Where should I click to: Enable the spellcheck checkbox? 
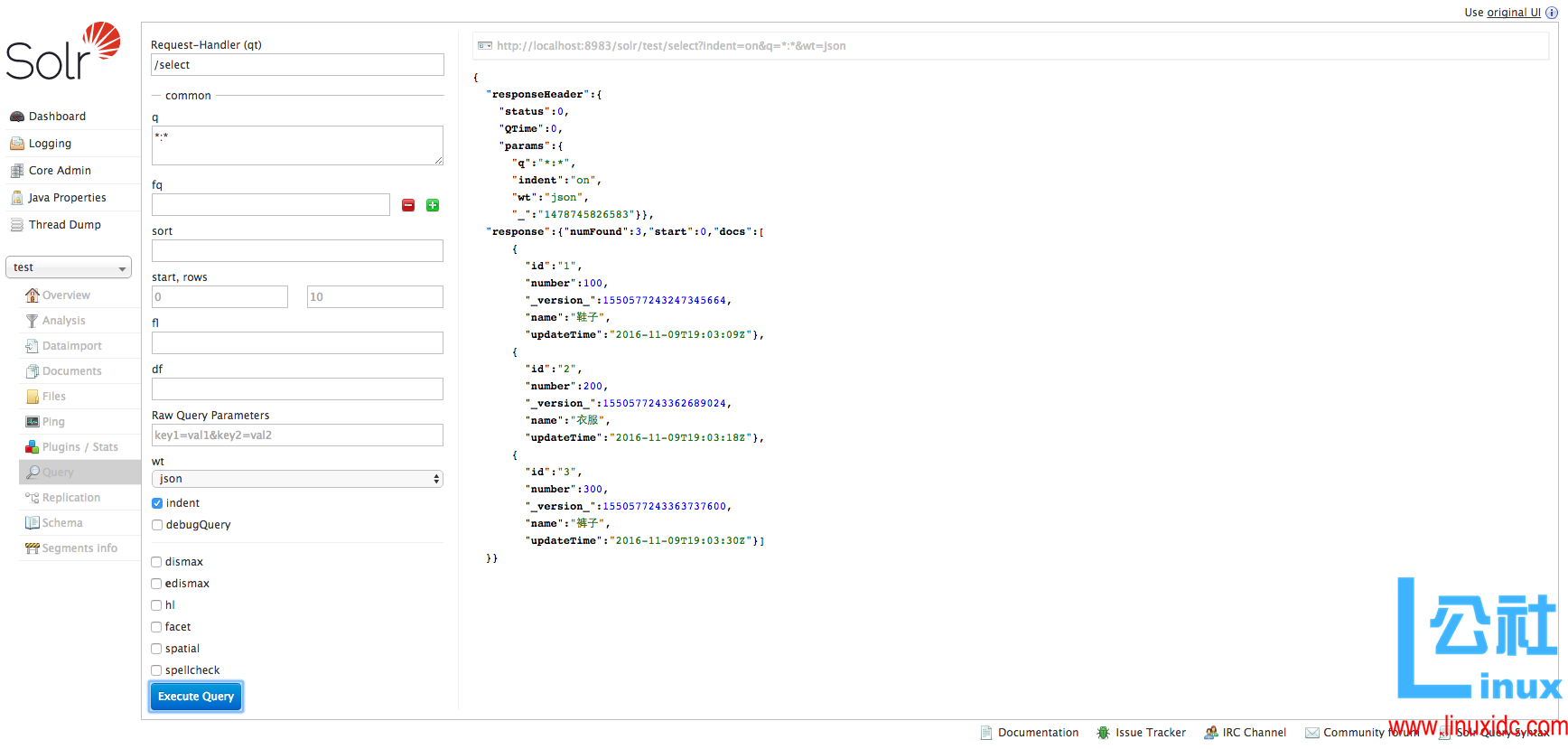tap(156, 670)
